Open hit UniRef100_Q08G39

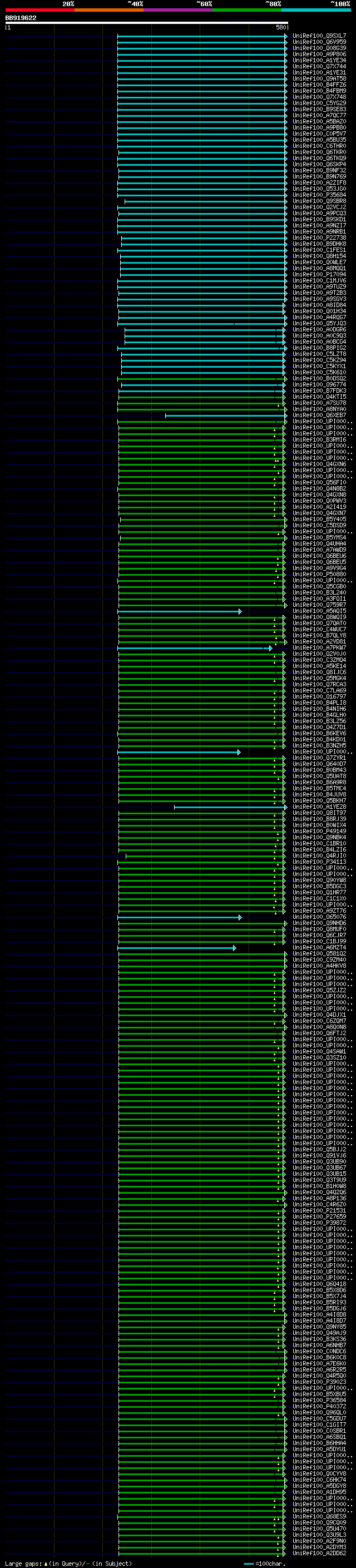(319, 48)
